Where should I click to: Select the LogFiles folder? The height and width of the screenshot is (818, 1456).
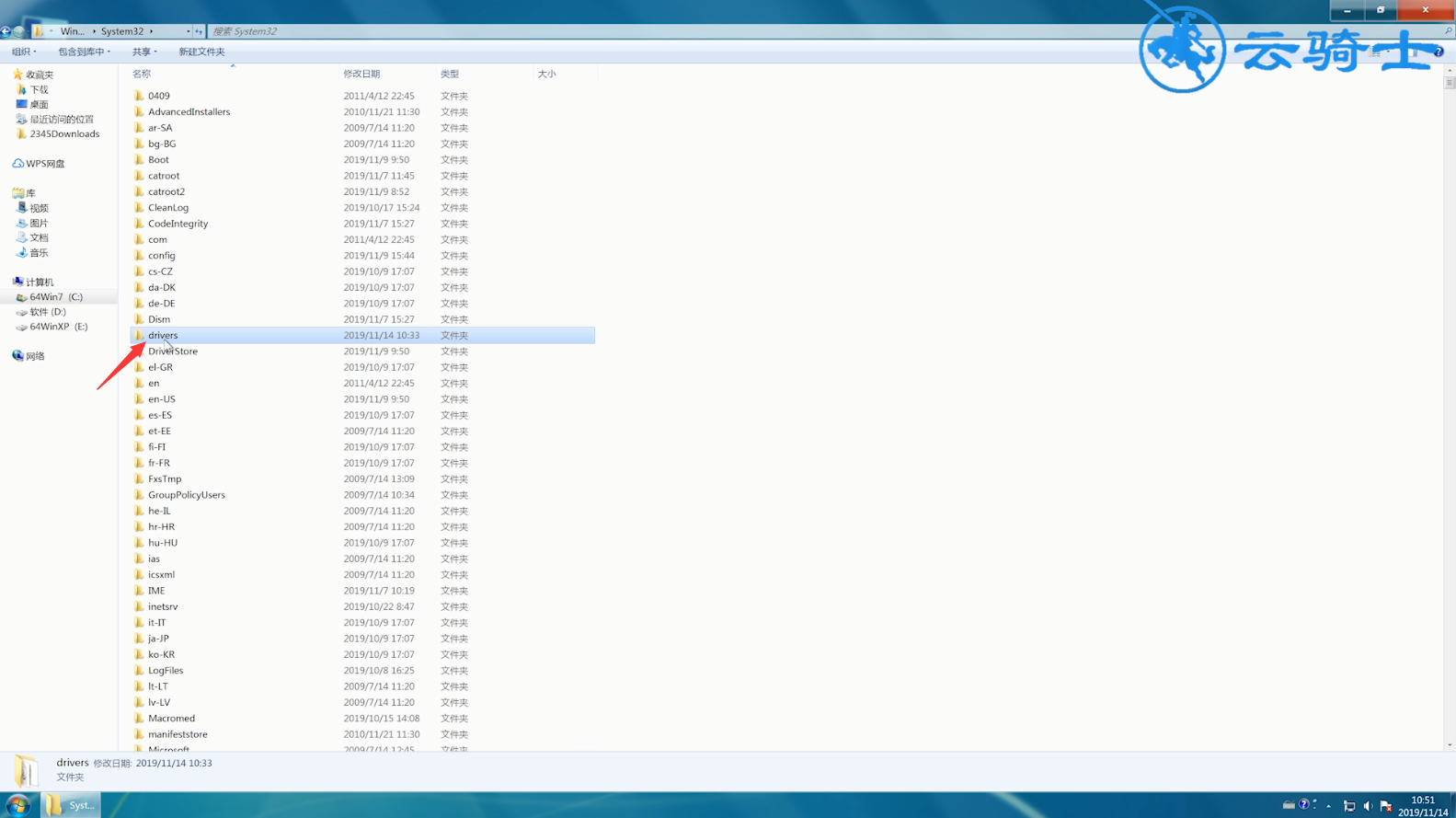(x=166, y=670)
